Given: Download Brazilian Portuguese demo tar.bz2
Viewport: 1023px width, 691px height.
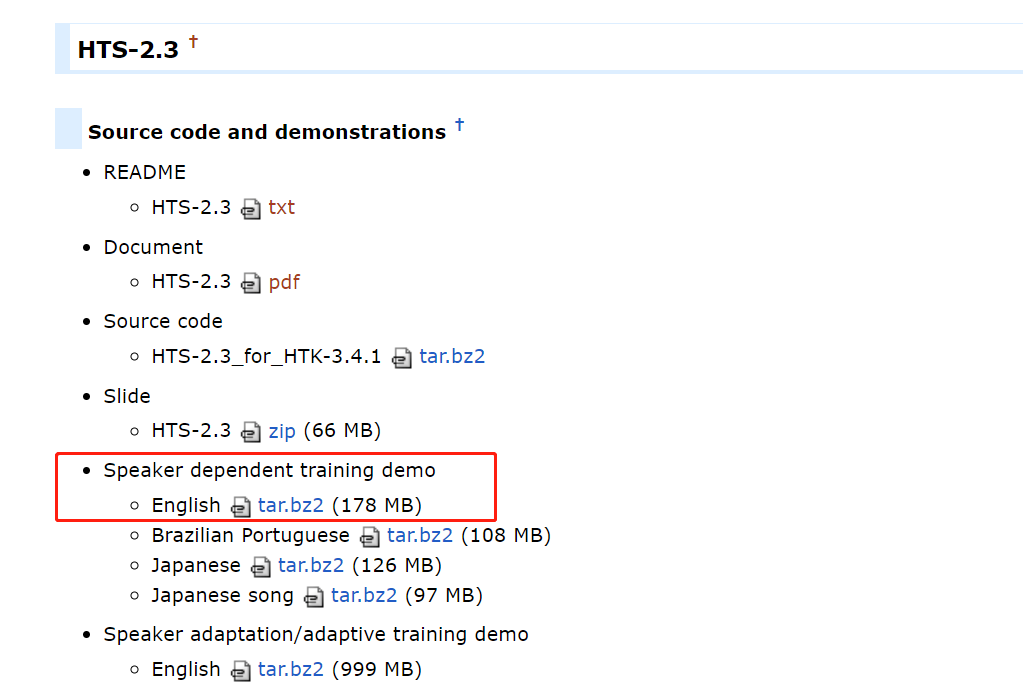Looking at the screenshot, I should coord(420,535).
